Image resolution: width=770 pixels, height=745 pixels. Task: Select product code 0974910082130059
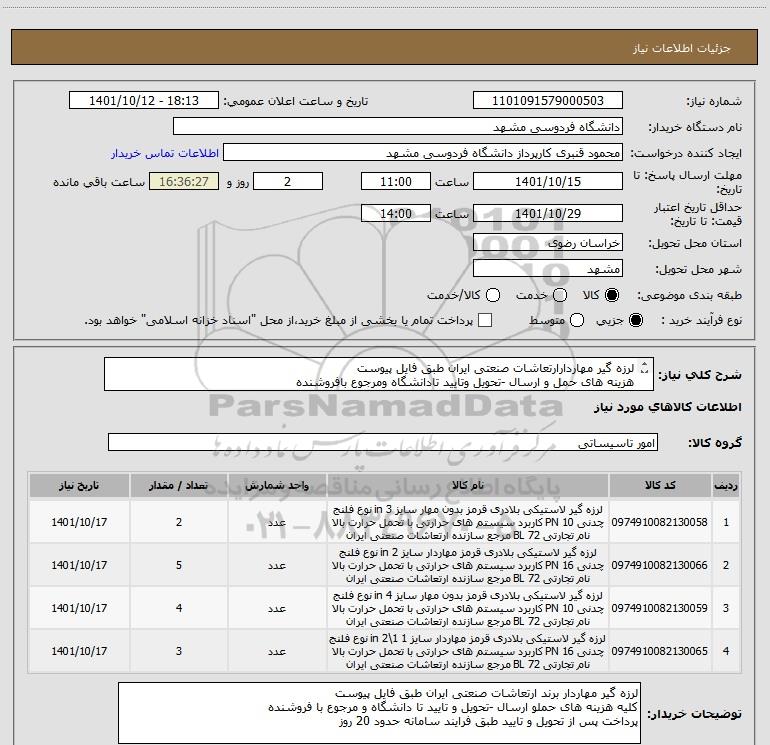pyautogui.click(x=660, y=608)
